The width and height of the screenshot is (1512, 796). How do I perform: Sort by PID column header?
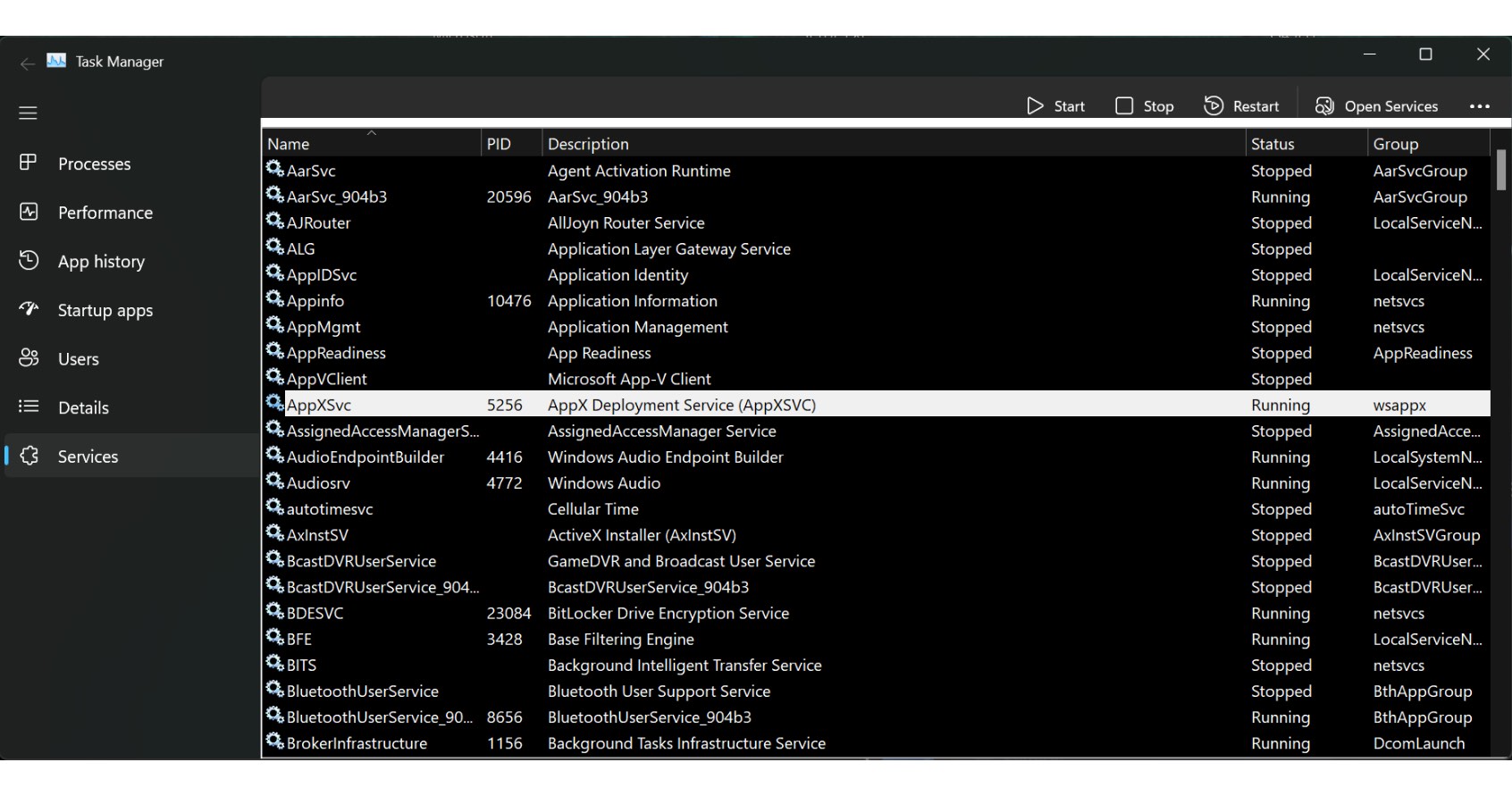512,144
